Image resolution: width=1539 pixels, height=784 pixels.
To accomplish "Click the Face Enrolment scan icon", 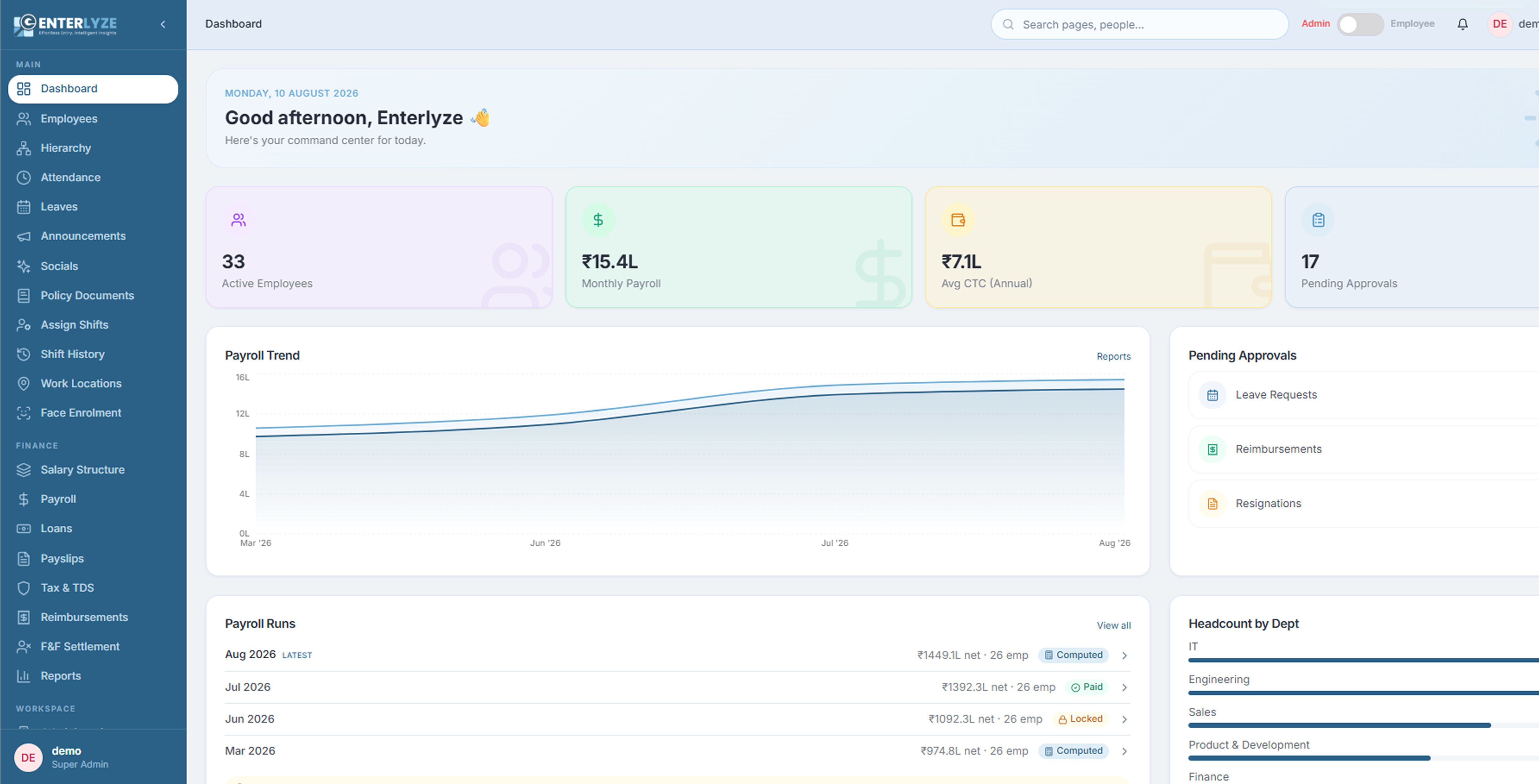I will [23, 412].
